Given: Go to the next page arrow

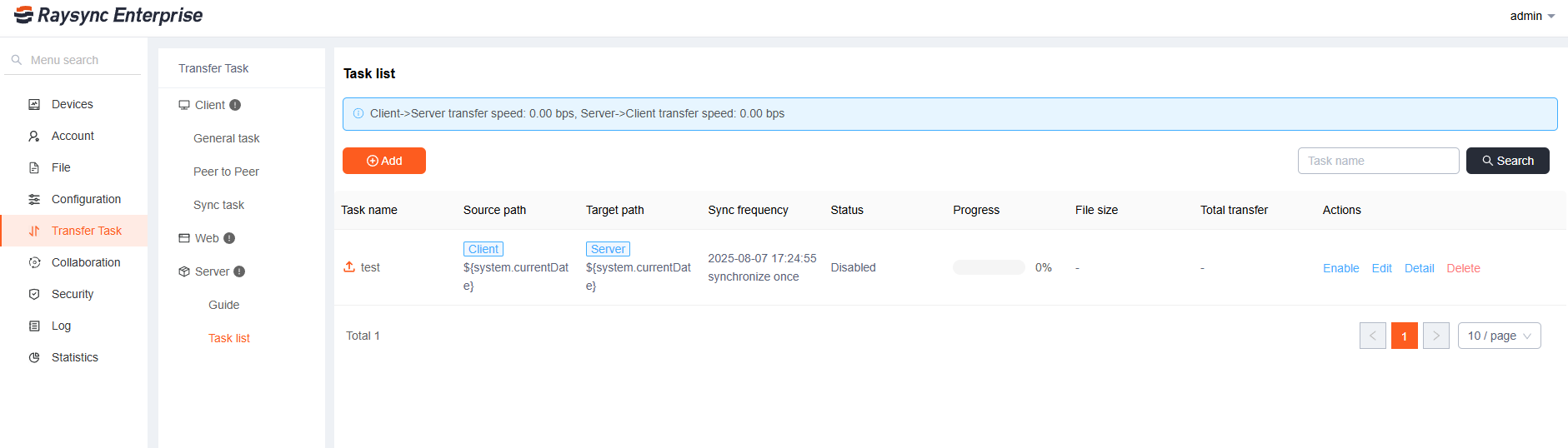Looking at the screenshot, I should (x=1435, y=336).
